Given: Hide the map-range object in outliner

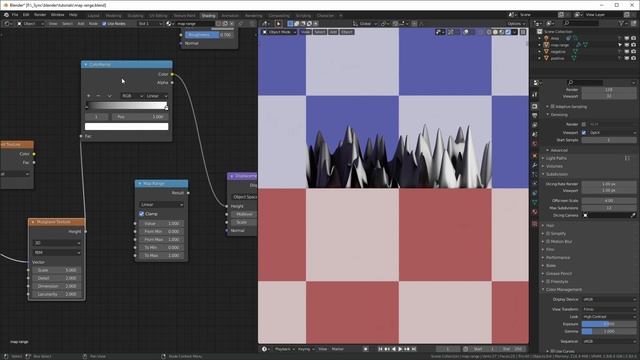Looking at the screenshot, I should pos(627,45).
